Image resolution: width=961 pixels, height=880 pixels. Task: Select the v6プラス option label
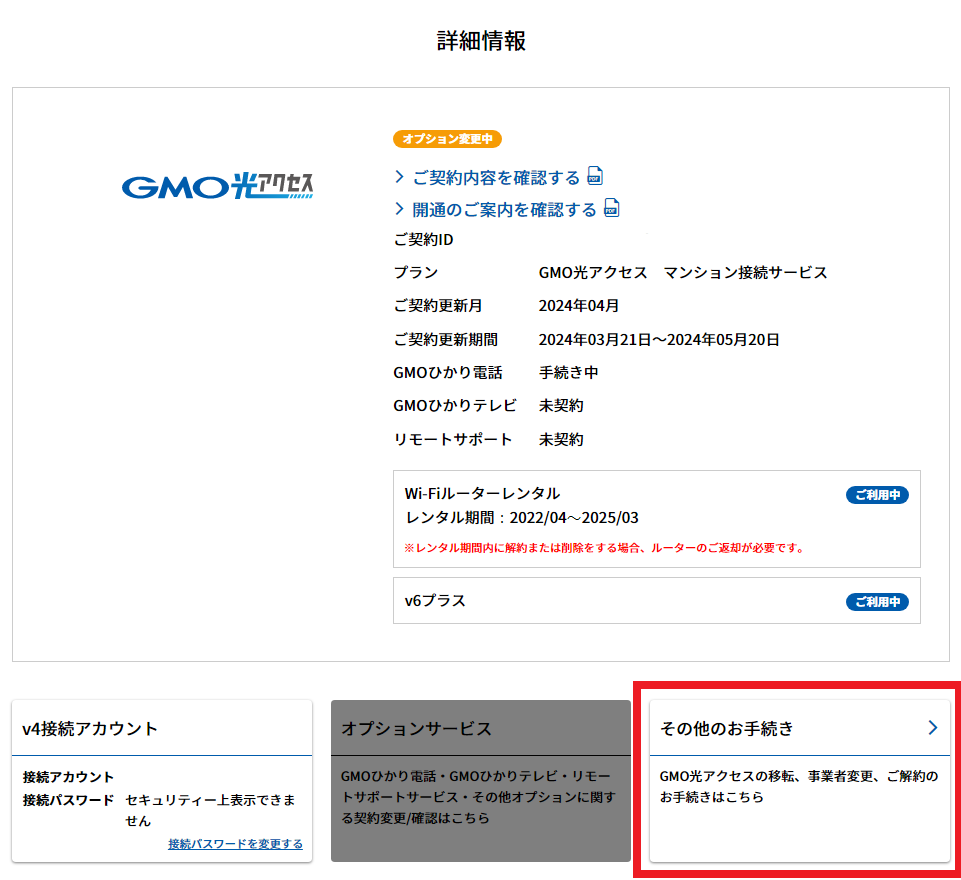point(435,601)
